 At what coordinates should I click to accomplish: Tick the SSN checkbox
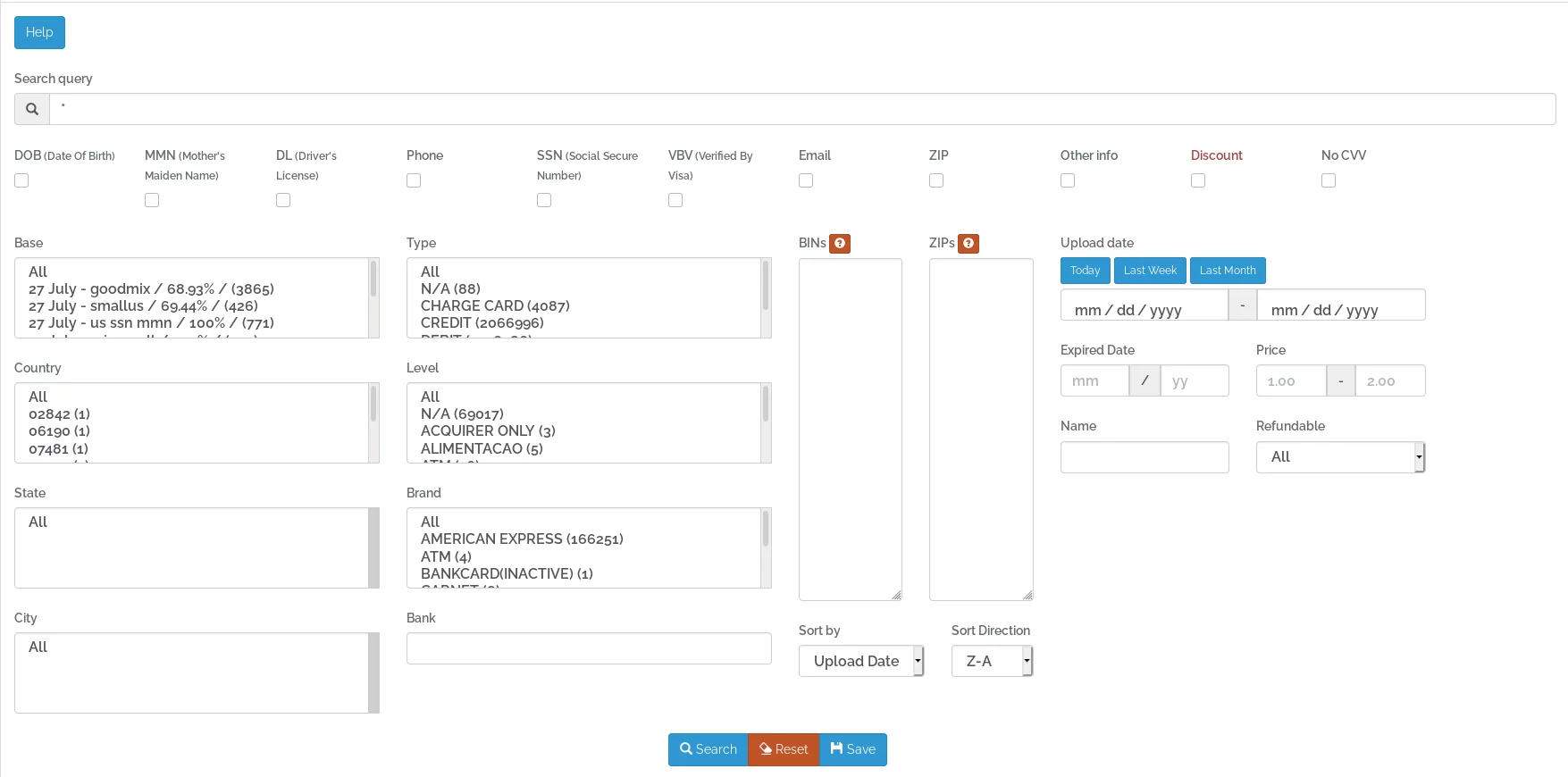pyautogui.click(x=544, y=200)
